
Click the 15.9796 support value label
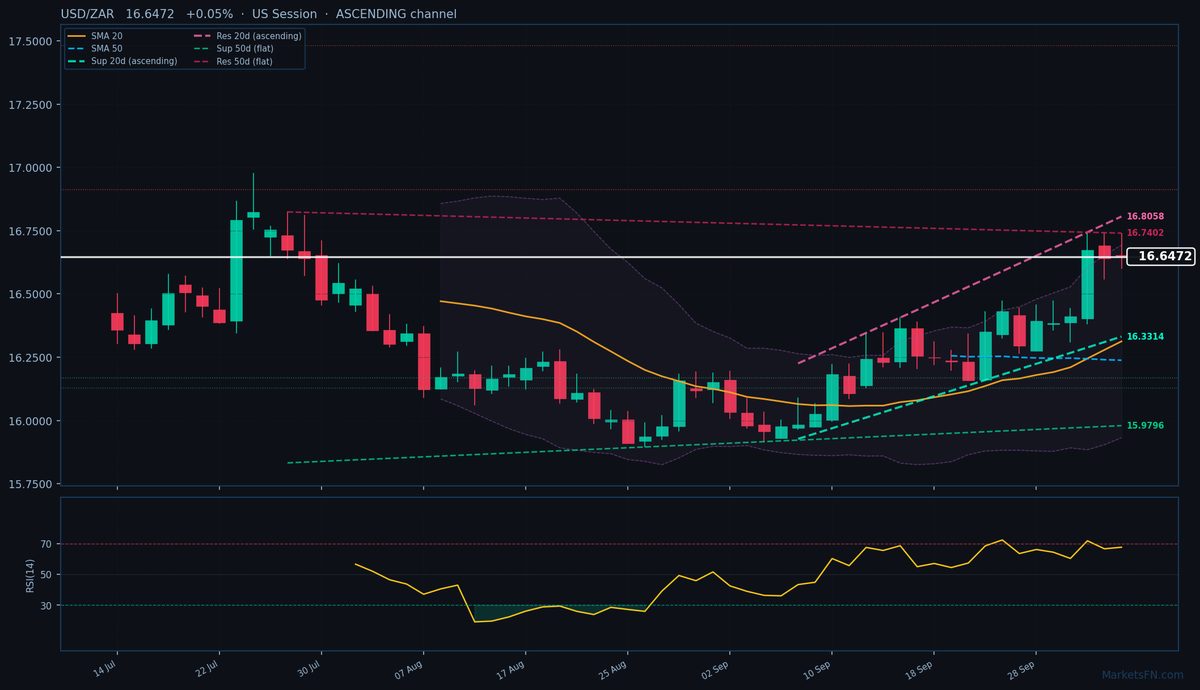point(1145,426)
